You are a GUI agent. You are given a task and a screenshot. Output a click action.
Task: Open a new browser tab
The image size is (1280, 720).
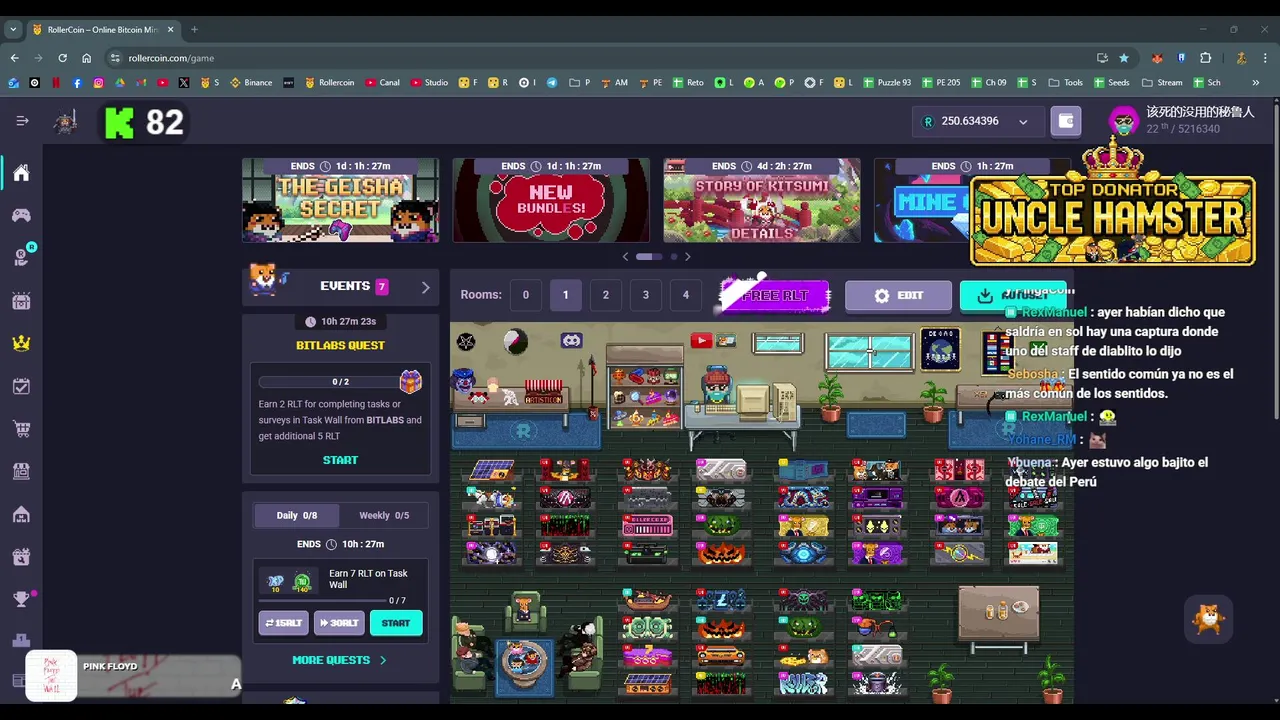194,29
